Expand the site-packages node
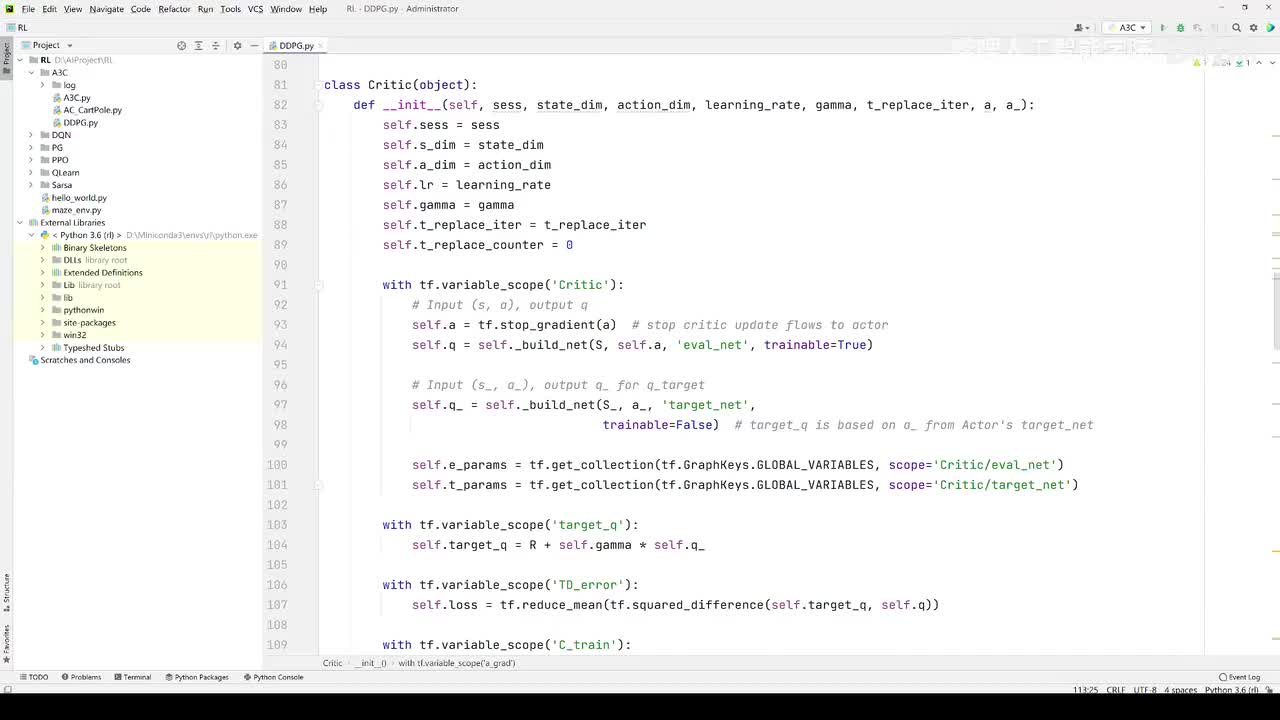The height and width of the screenshot is (720, 1280). pos(43,323)
